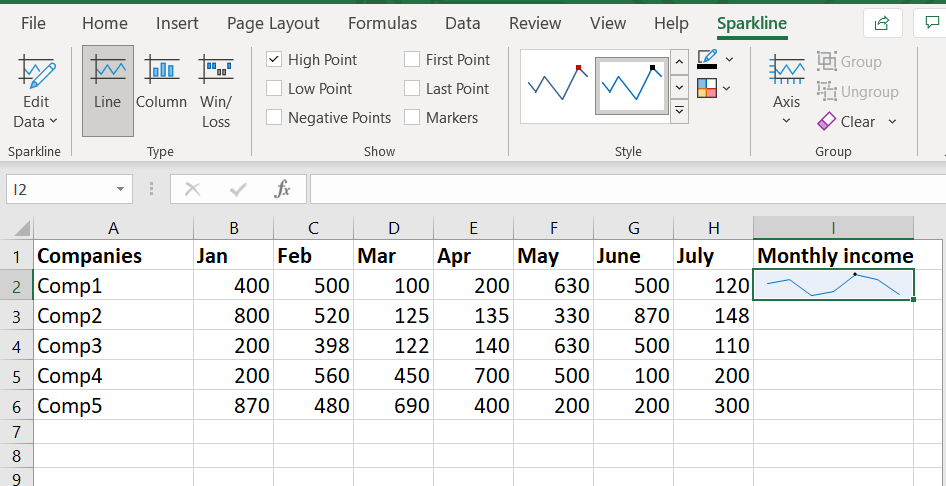
Task: Select row header 3
Action: [16, 315]
